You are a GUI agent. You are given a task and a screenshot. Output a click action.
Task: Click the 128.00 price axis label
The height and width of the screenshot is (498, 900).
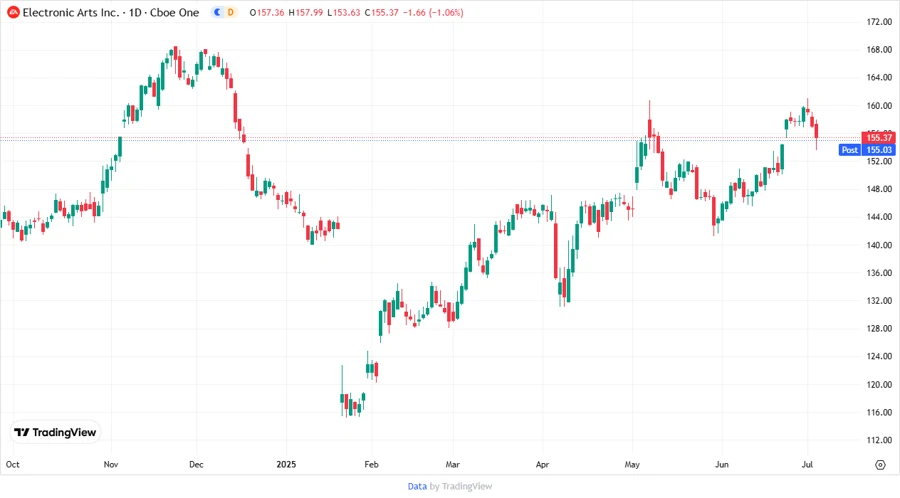pyautogui.click(x=879, y=328)
